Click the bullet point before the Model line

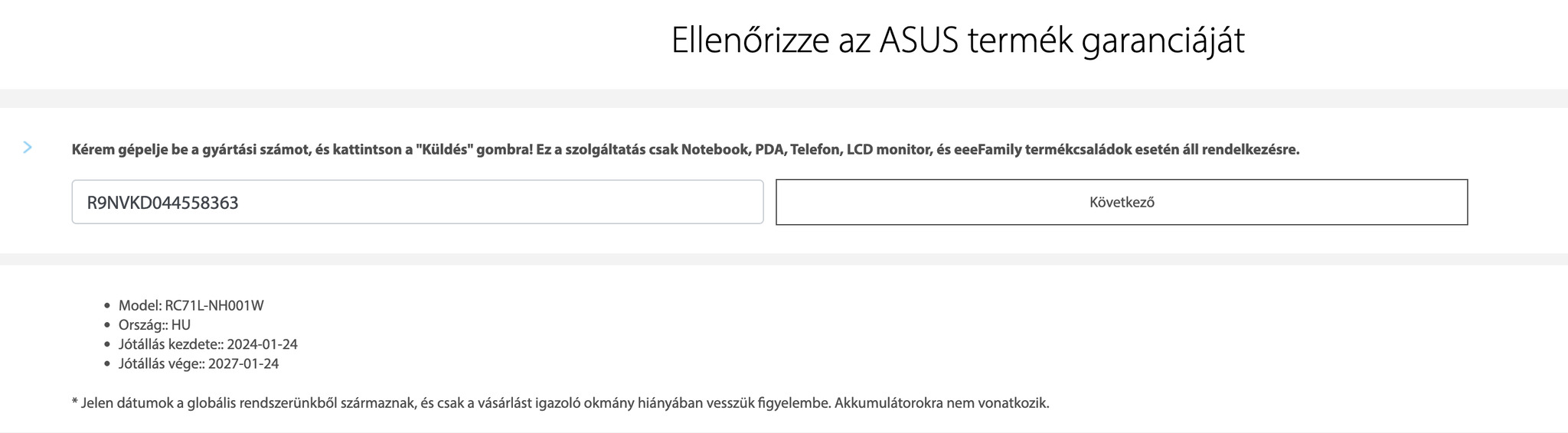pos(108,306)
